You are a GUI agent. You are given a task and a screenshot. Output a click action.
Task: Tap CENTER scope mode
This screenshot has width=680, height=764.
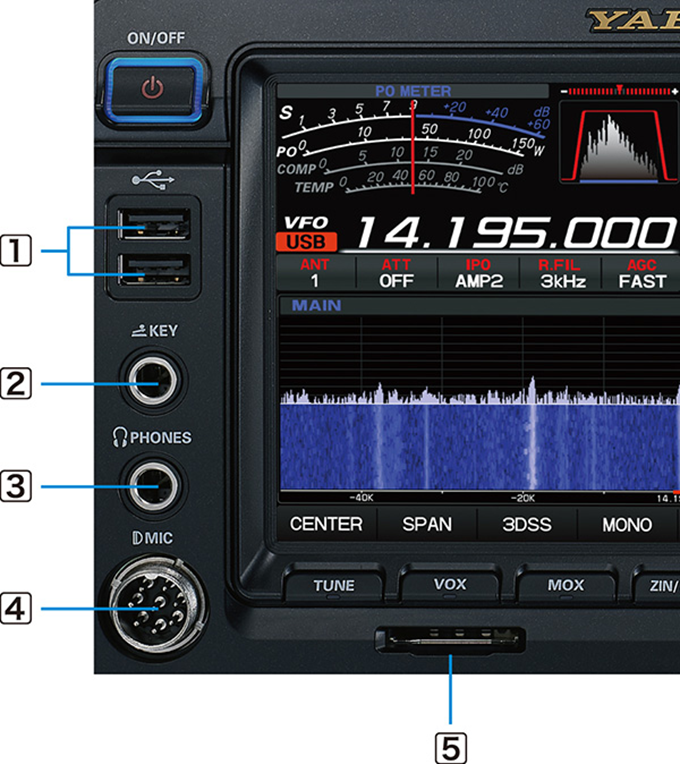click(326, 524)
